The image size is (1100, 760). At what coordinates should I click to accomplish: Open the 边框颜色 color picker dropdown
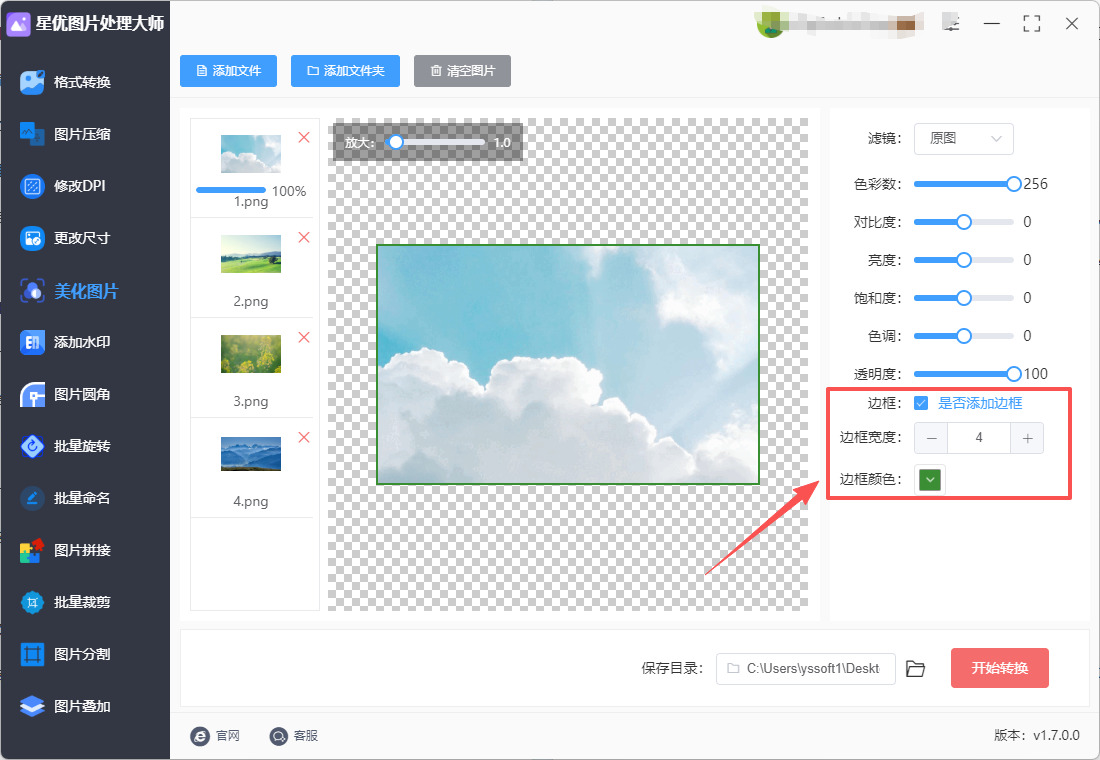pos(930,480)
